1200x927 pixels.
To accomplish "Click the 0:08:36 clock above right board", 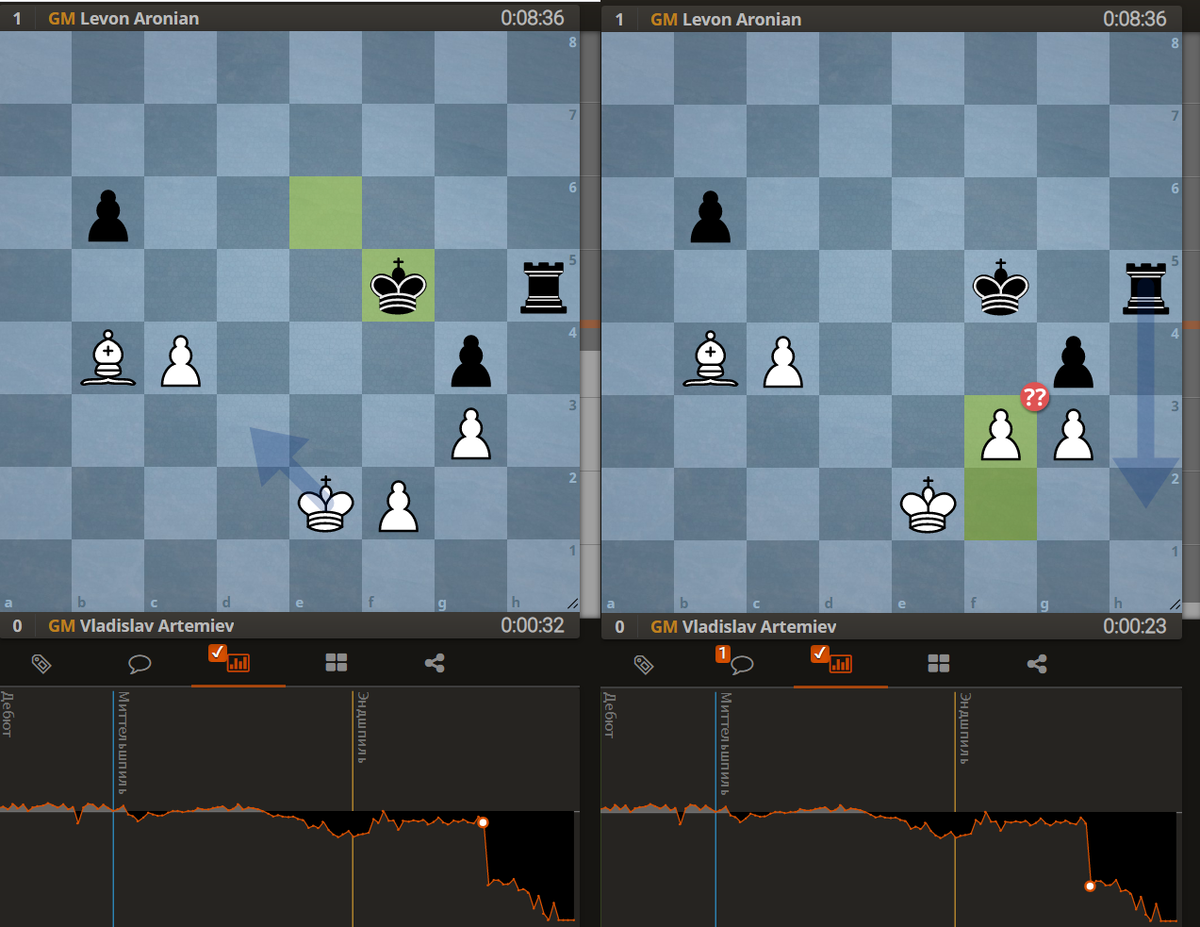I will 1135,18.
